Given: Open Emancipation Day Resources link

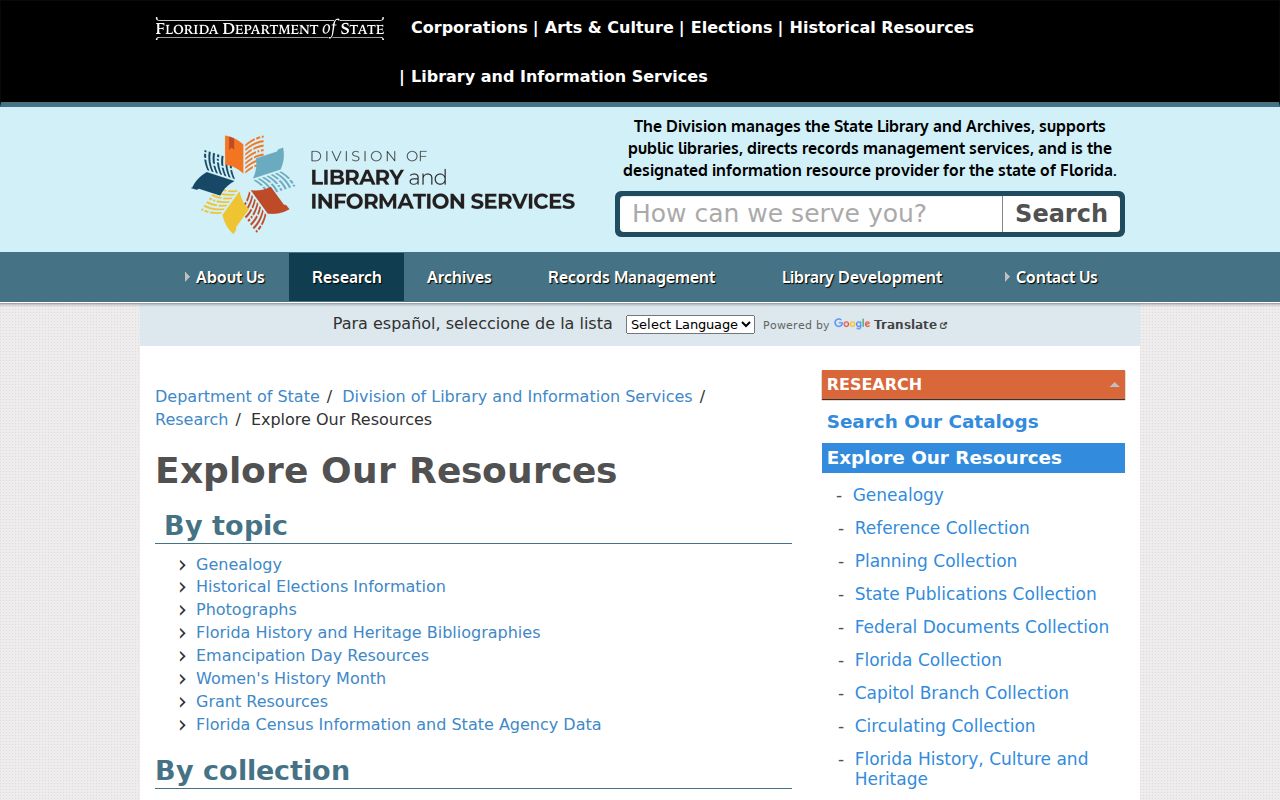Looking at the screenshot, I should click(x=312, y=655).
